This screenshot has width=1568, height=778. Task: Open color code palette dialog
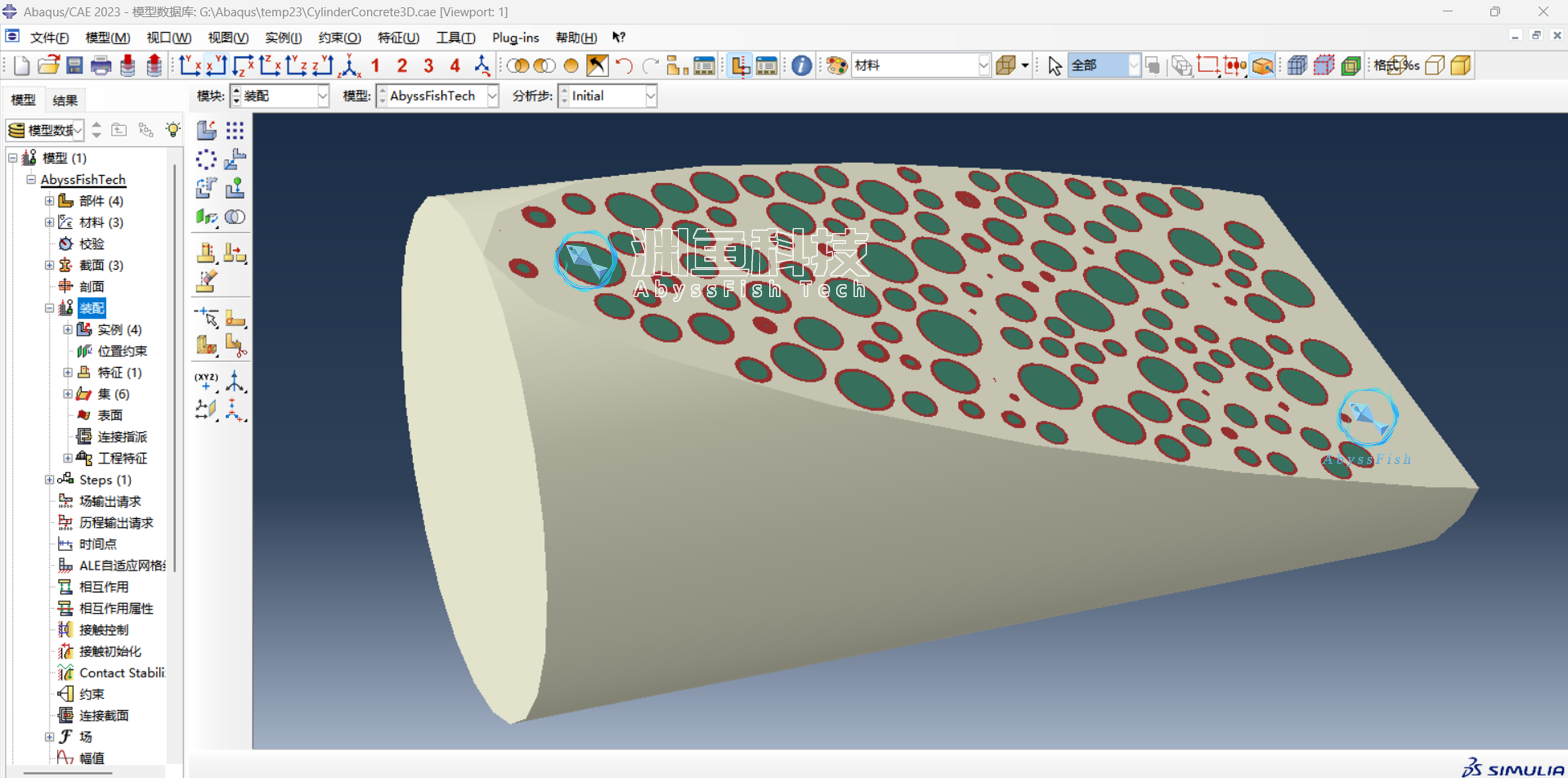coord(836,65)
